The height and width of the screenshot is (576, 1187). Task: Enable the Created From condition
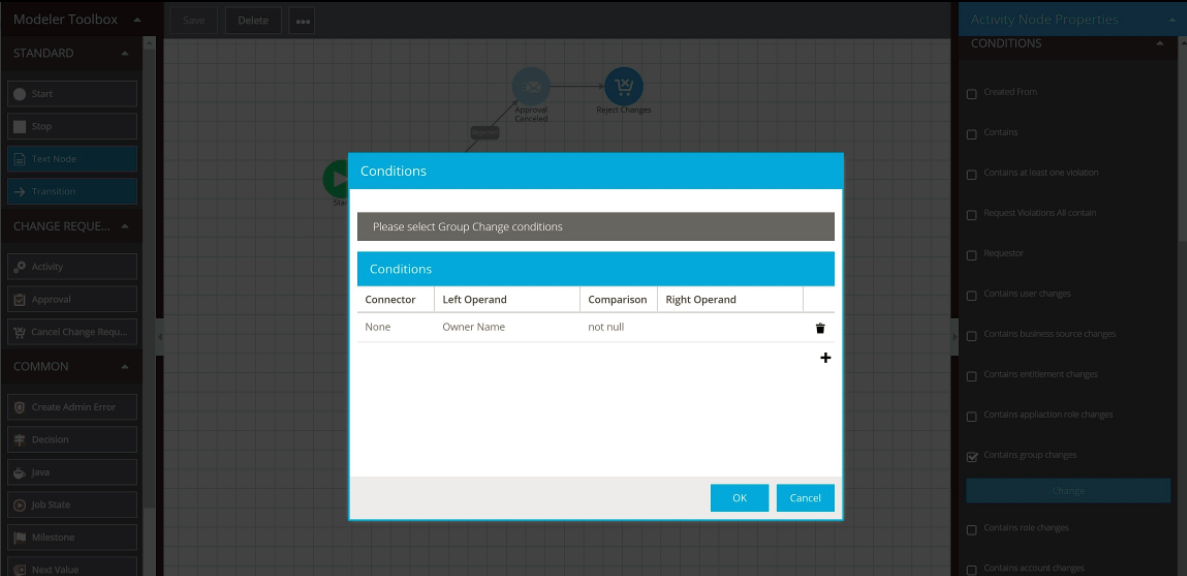pos(972,94)
